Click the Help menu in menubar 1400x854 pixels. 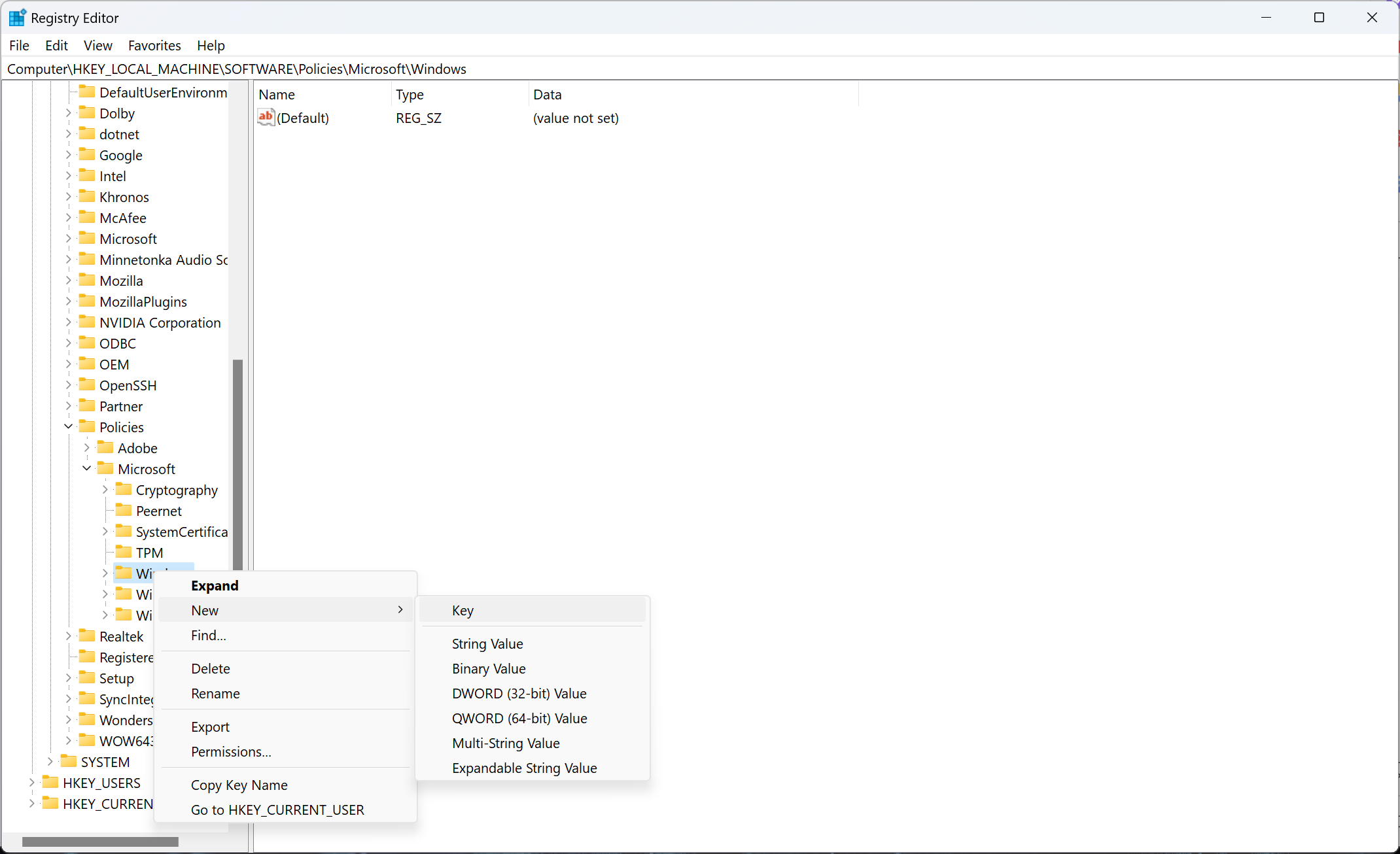tap(211, 45)
